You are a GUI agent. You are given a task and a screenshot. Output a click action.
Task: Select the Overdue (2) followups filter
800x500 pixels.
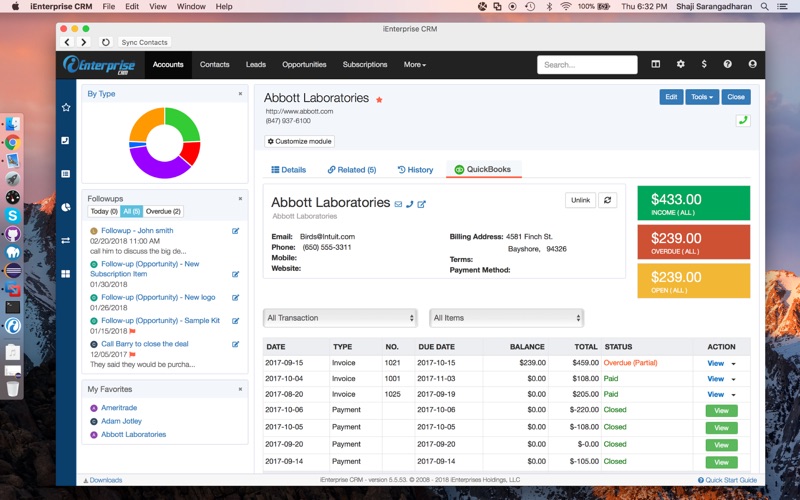coord(163,211)
